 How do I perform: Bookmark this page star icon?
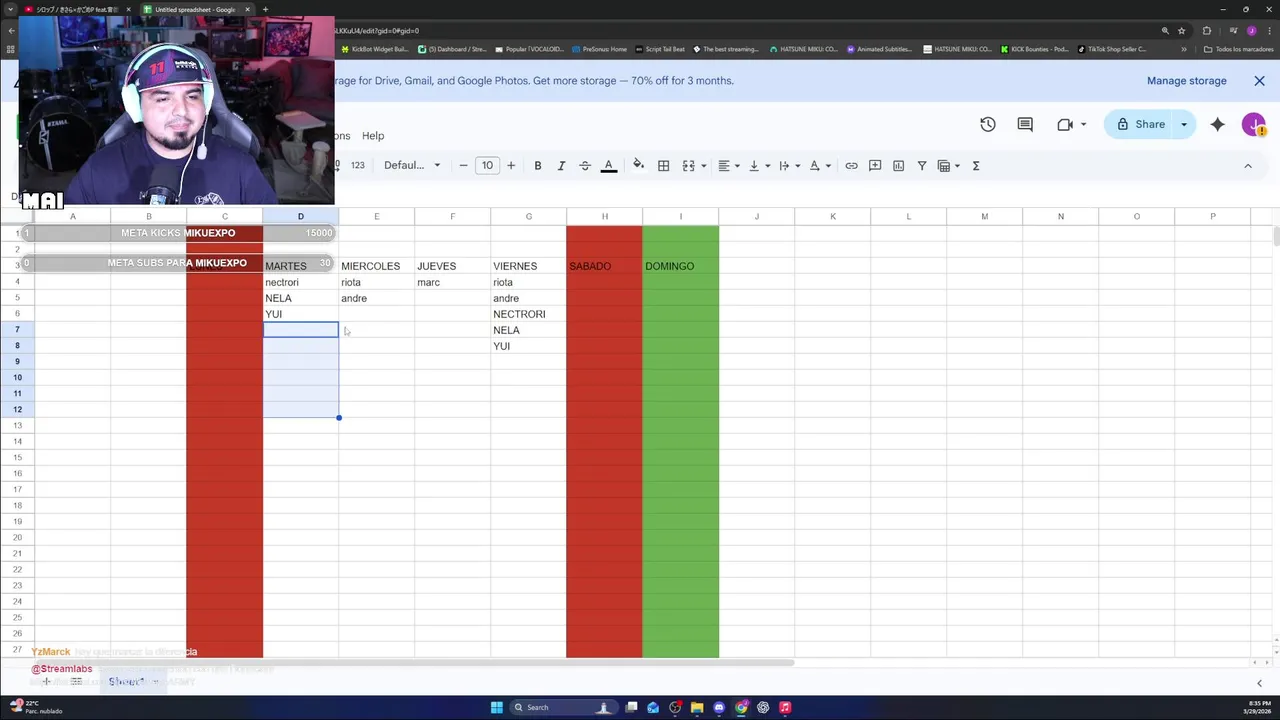pyautogui.click(x=1181, y=31)
